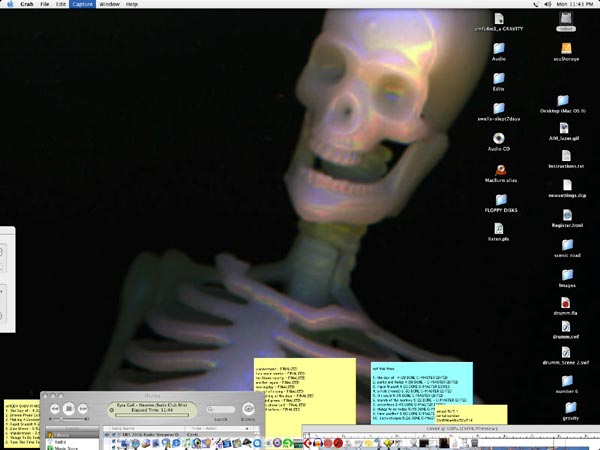The height and width of the screenshot is (450, 600).
Task: Open the highlighted Capture menu
Action: [82, 4]
